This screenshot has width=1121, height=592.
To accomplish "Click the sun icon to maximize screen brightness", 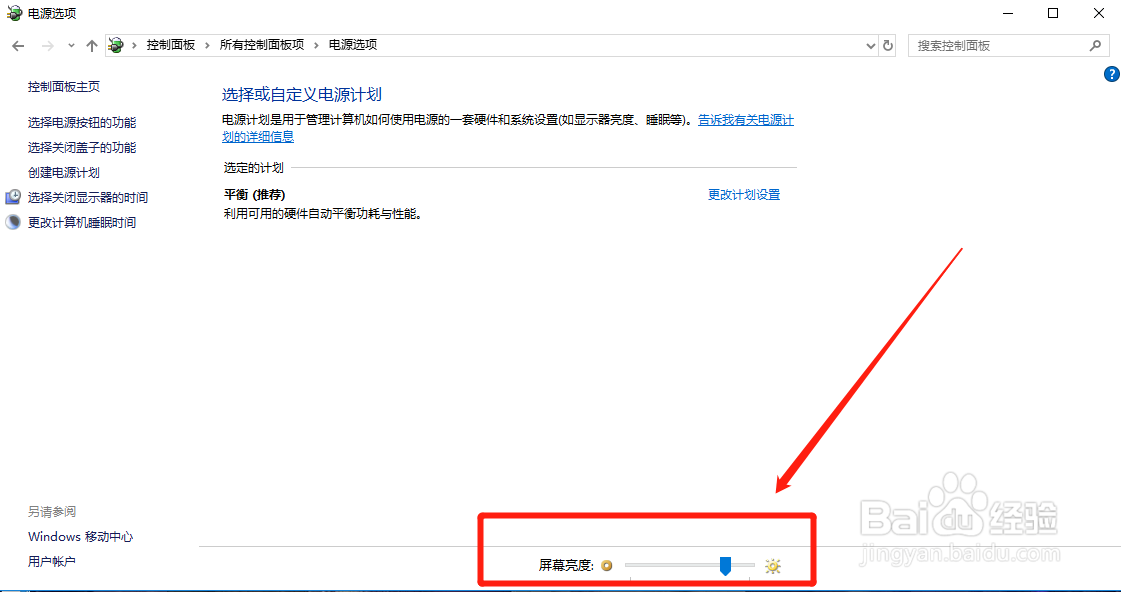I will coord(772,565).
